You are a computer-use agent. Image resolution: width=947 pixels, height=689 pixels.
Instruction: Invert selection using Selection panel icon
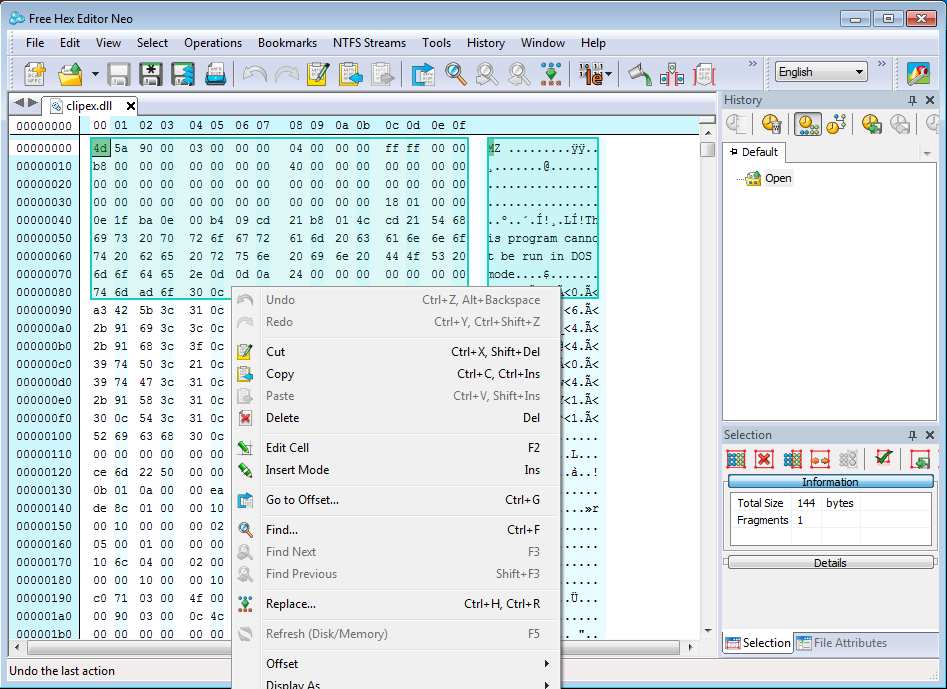(x=792, y=457)
